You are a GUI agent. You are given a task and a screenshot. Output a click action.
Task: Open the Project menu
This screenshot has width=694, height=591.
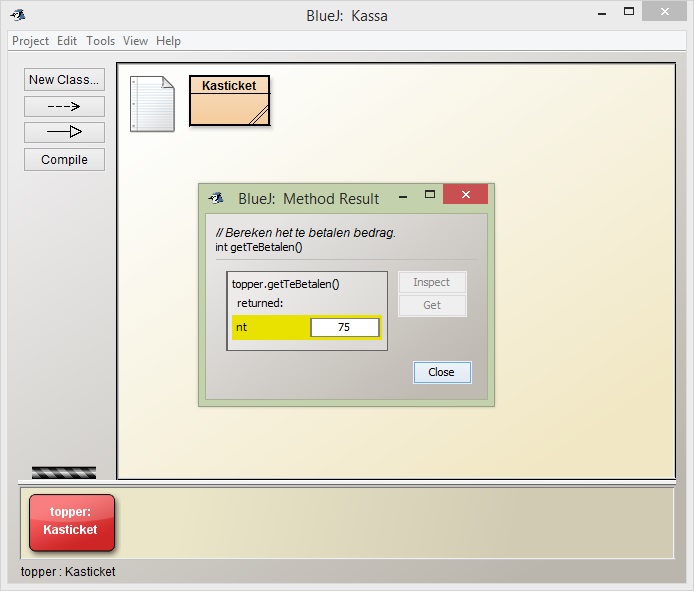pyautogui.click(x=30, y=41)
